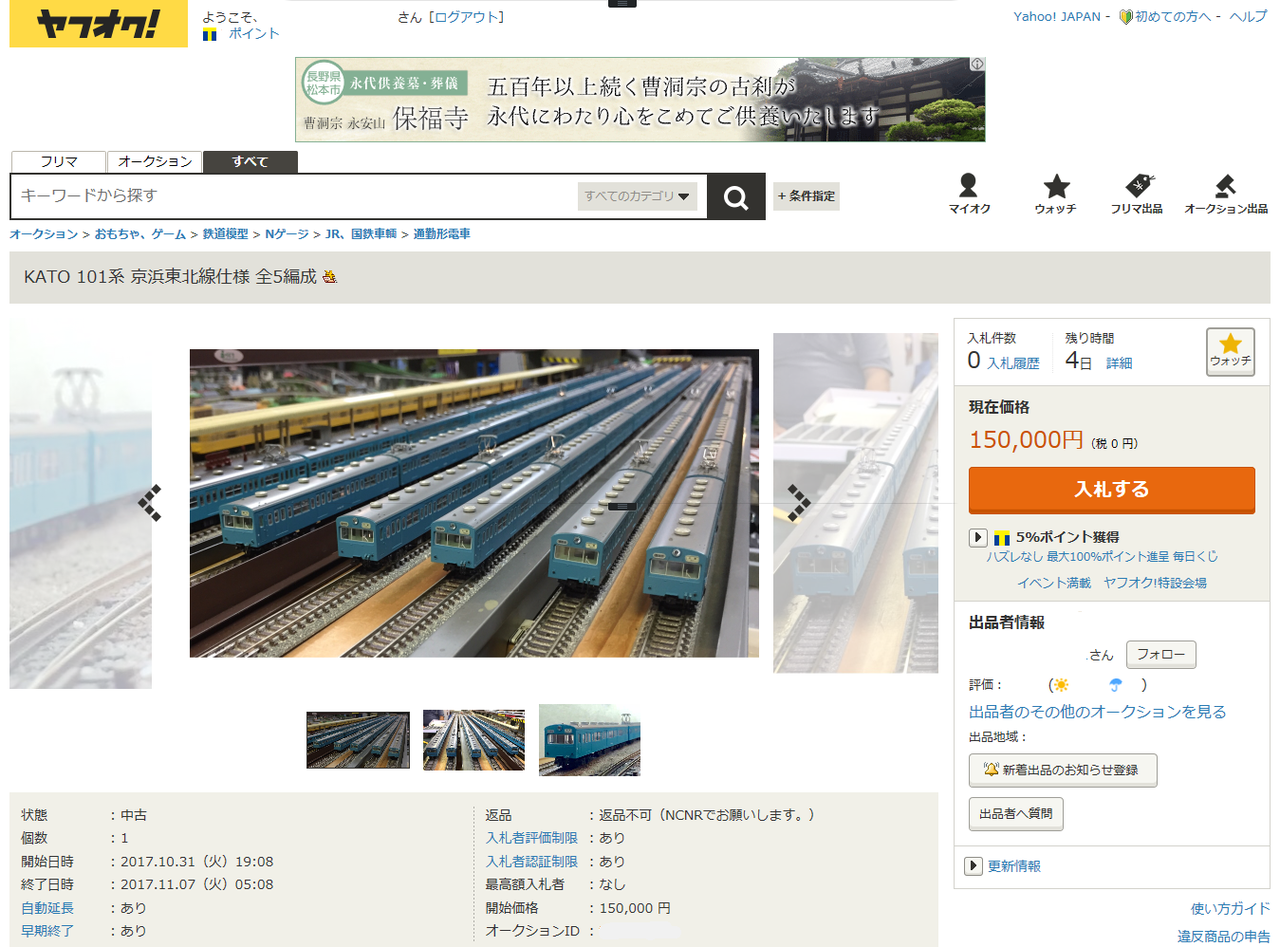This screenshot has height=947, width=1280.
Task: View 出品者のその他のオークションを見る link
Action: pyautogui.click(x=1098, y=712)
